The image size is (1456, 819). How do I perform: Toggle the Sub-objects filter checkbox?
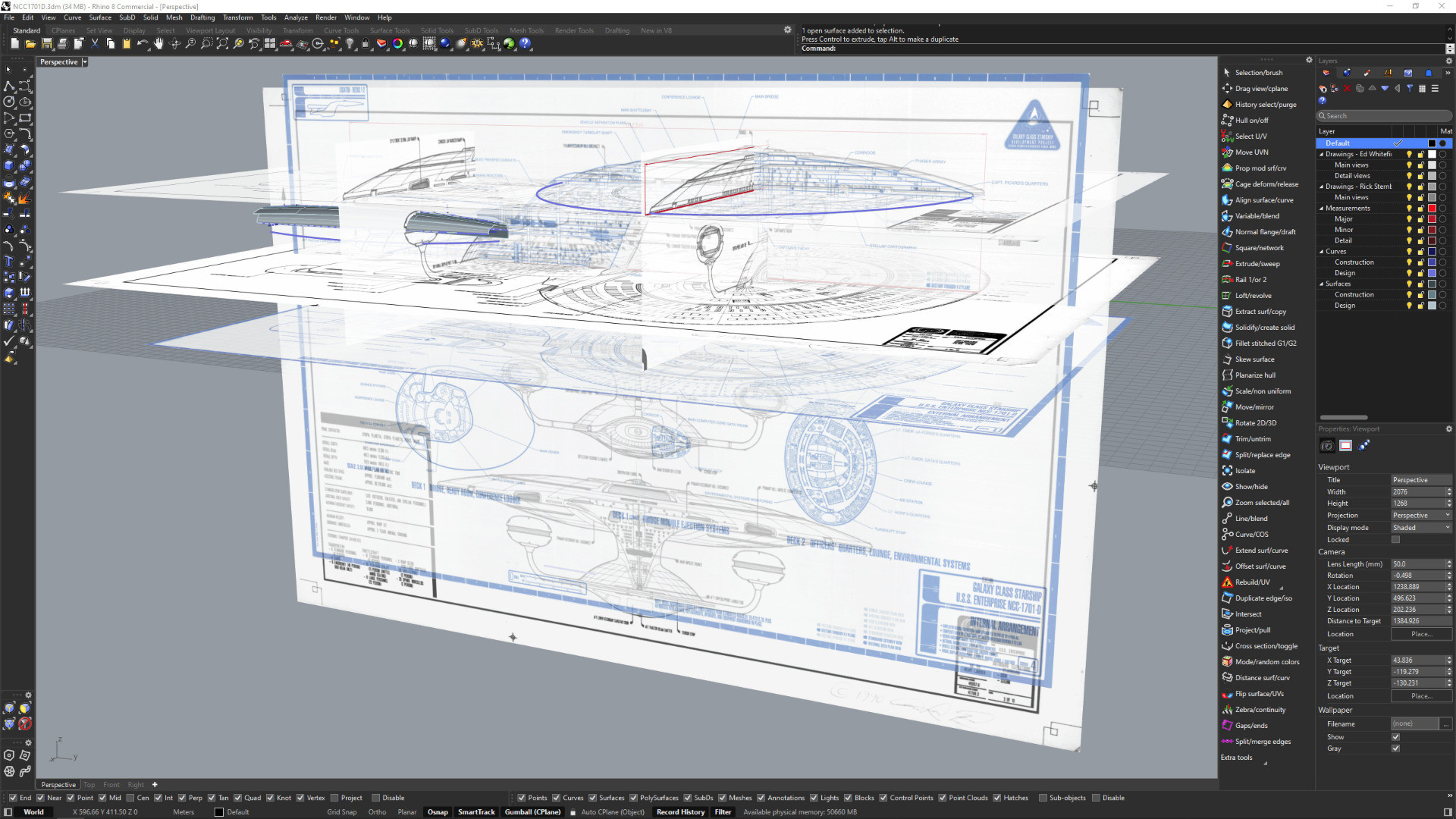(1043, 798)
